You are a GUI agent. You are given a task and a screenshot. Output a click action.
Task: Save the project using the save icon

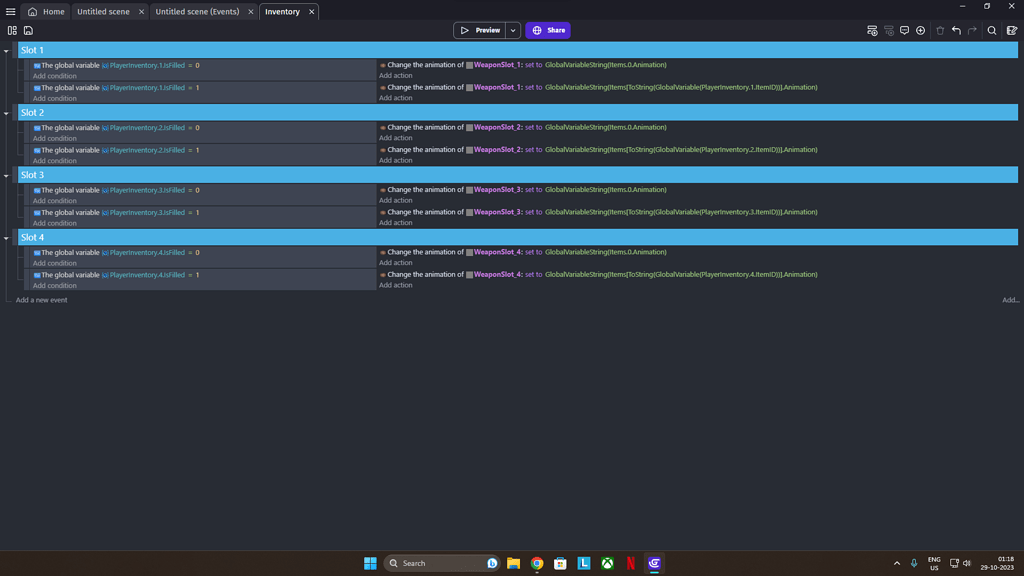[x=29, y=30]
